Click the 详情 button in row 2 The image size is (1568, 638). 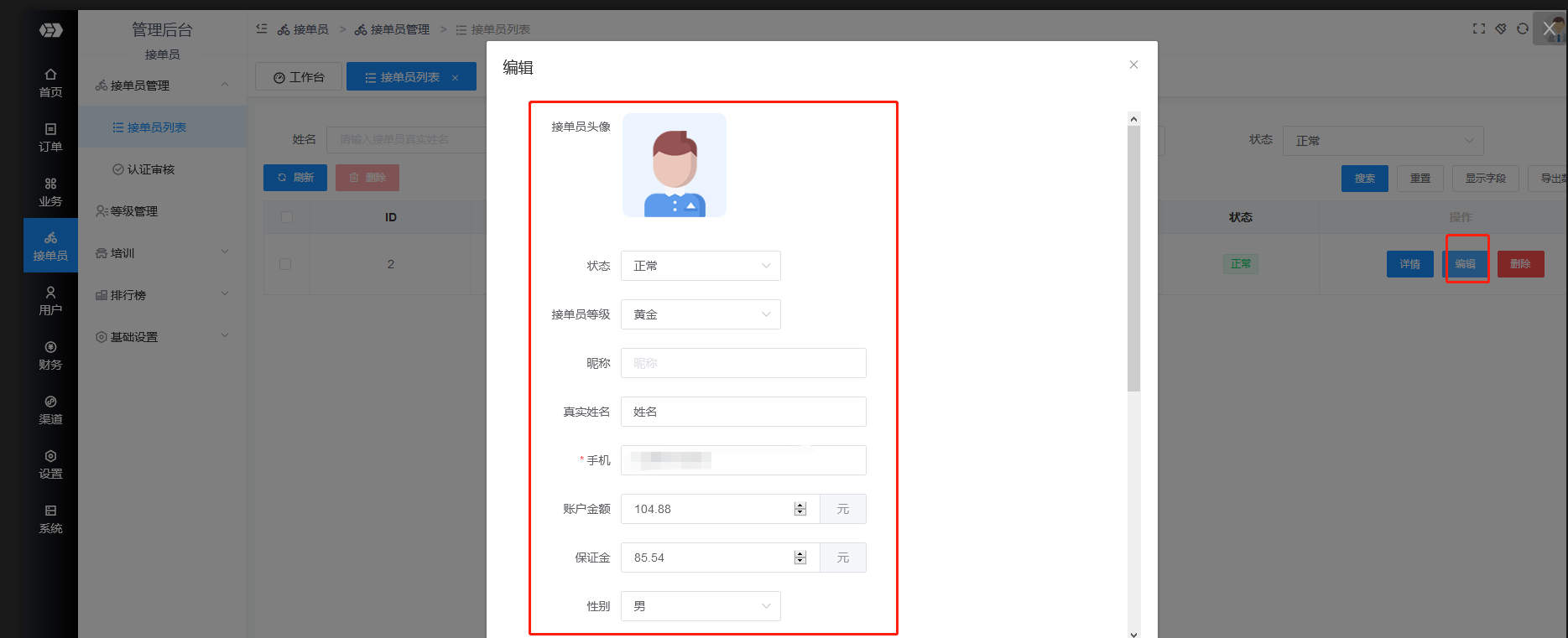[x=1410, y=264]
